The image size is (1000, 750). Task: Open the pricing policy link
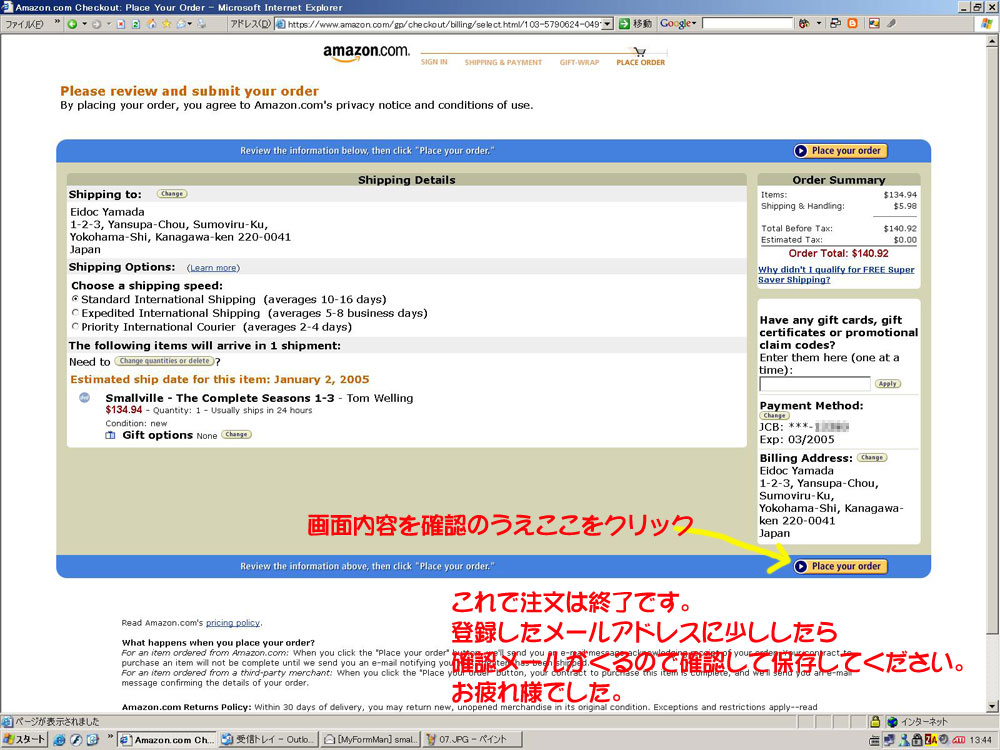[233, 623]
